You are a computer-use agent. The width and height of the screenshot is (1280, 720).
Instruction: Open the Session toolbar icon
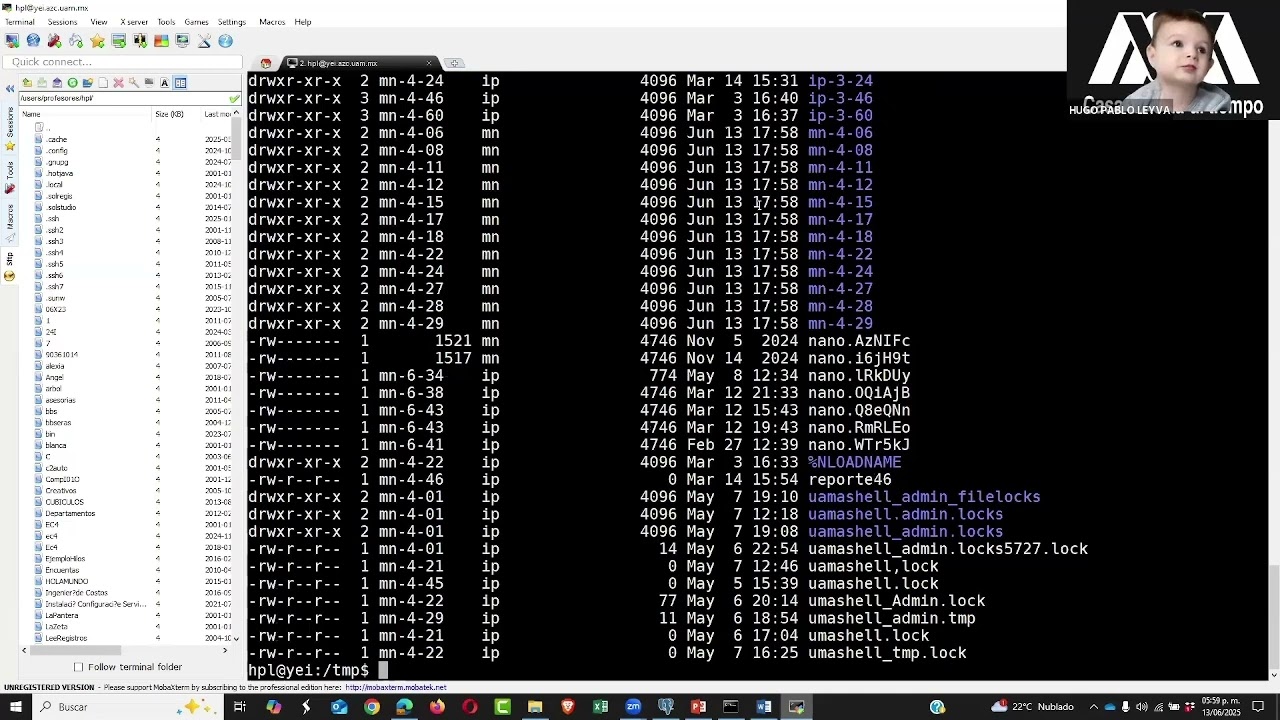point(12,41)
